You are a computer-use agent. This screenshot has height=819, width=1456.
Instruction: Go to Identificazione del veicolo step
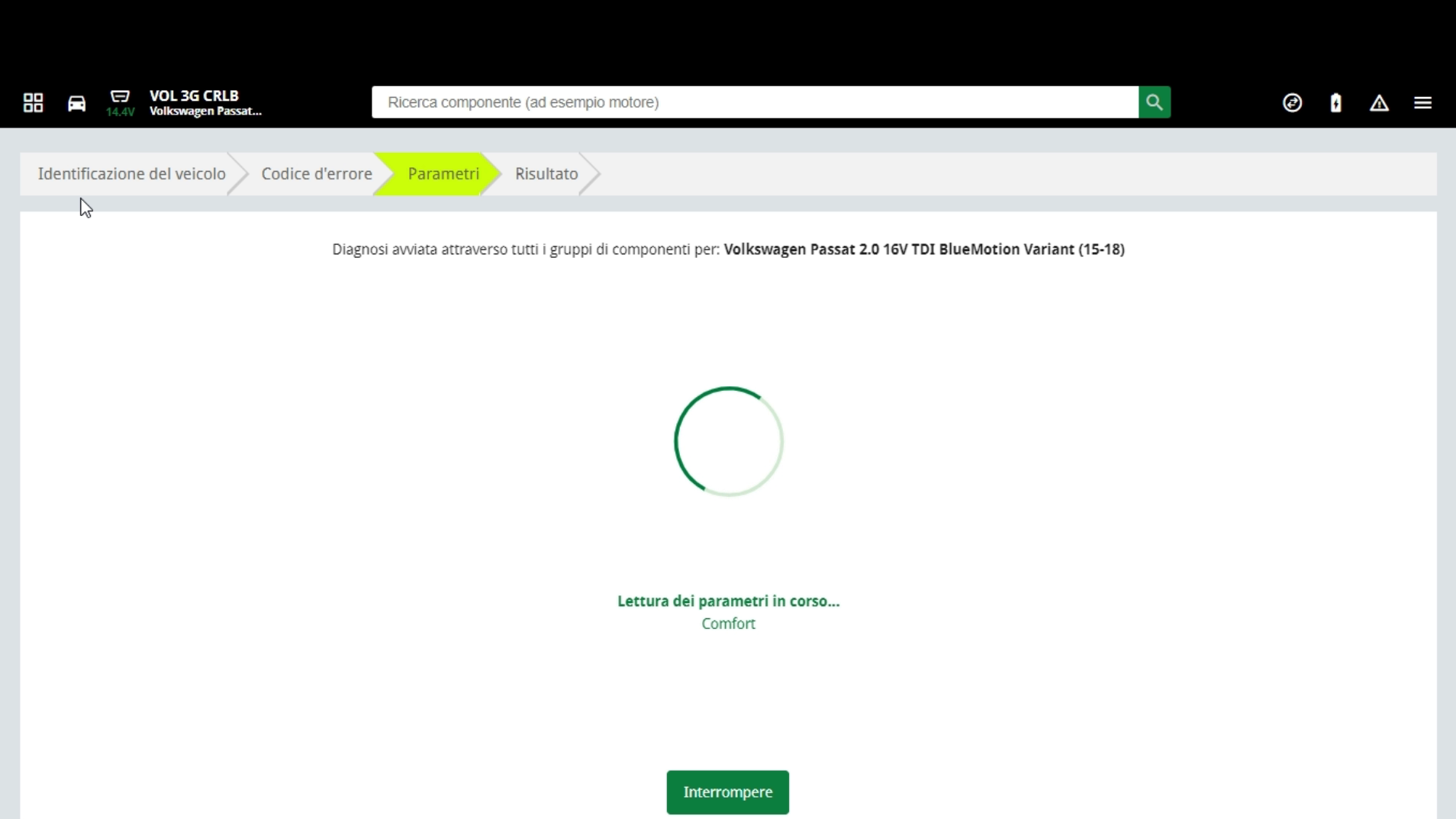tap(132, 174)
